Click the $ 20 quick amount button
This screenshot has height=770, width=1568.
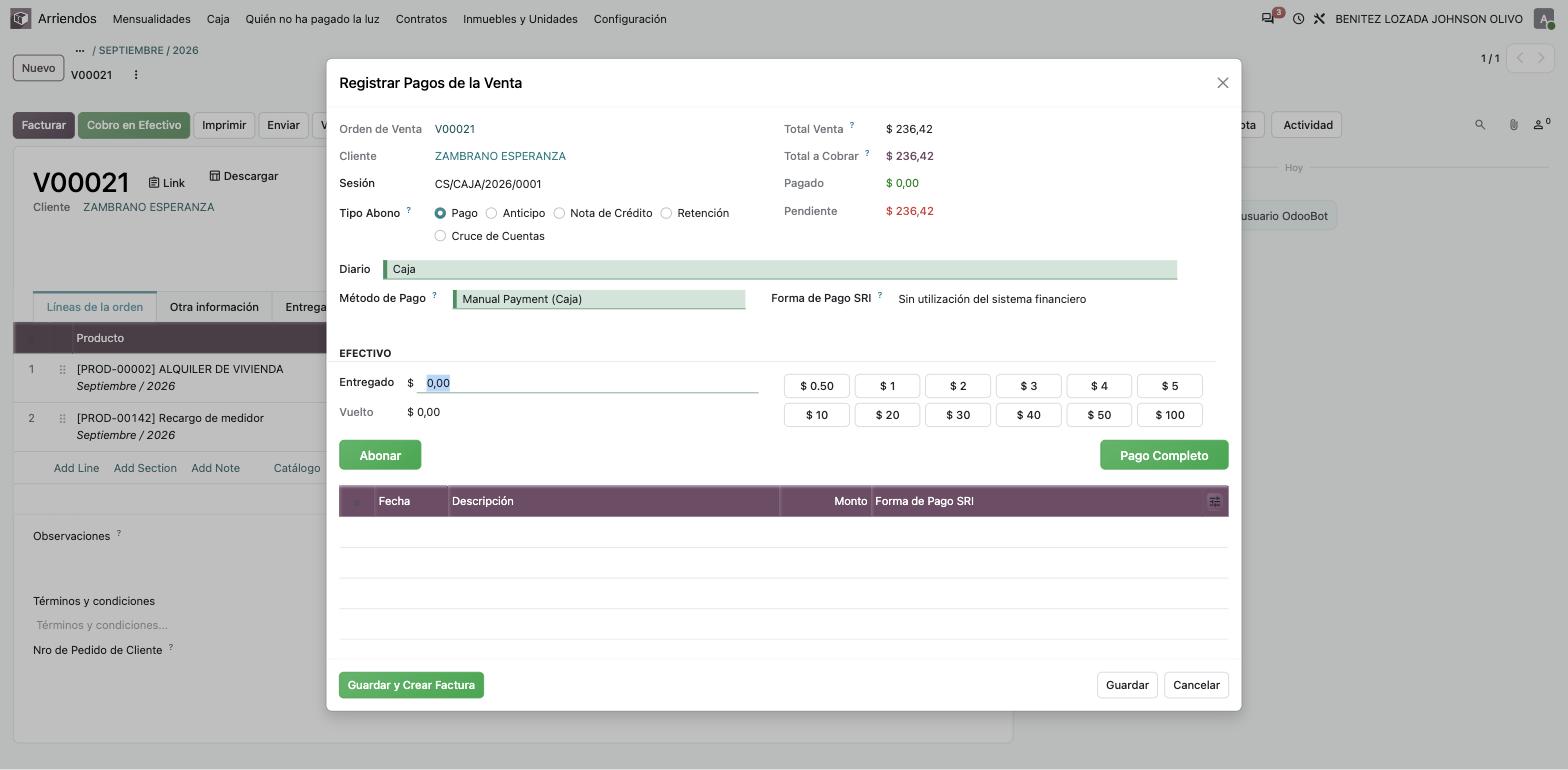(887, 415)
